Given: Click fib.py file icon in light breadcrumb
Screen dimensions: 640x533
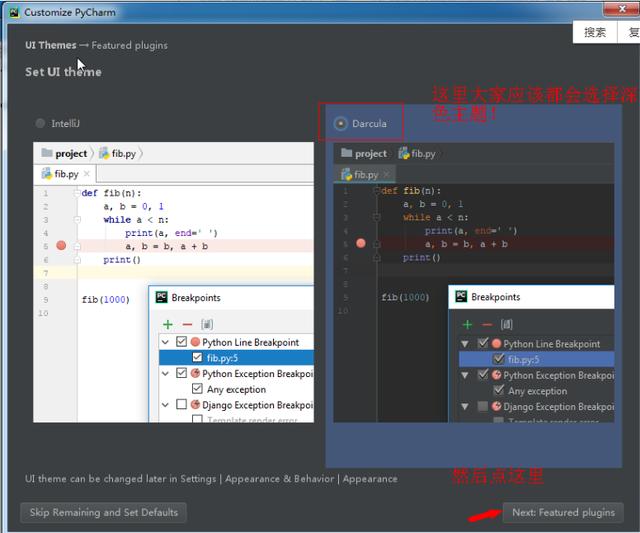Looking at the screenshot, I should click(104, 153).
